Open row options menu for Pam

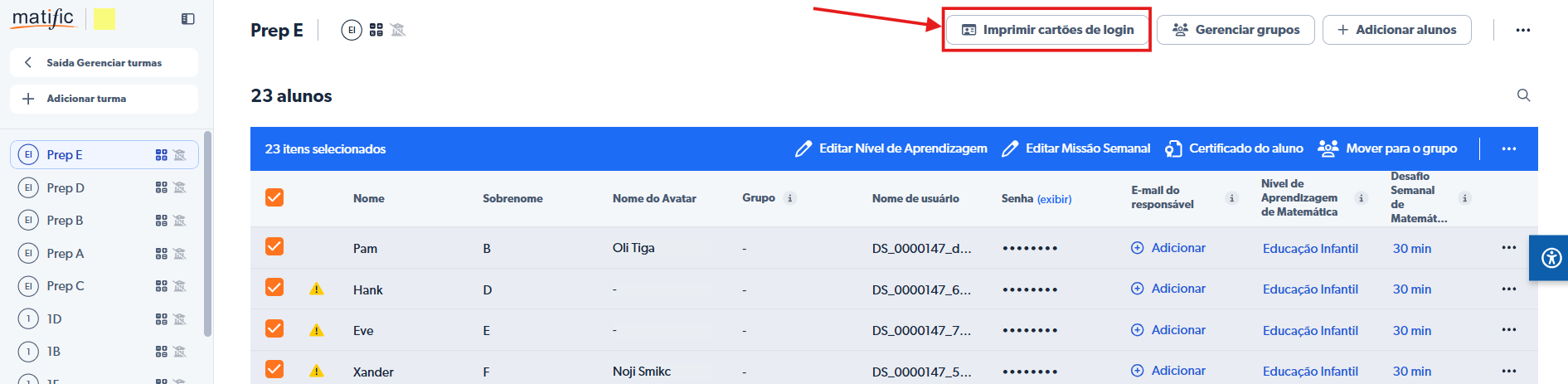click(1508, 248)
